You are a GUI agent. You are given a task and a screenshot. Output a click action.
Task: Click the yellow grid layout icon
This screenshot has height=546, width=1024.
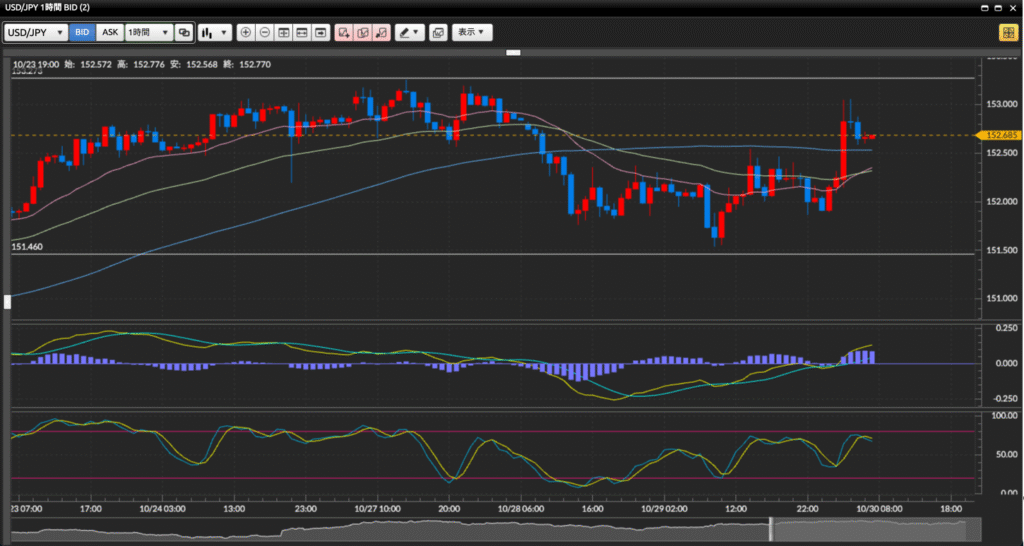click(x=1007, y=32)
